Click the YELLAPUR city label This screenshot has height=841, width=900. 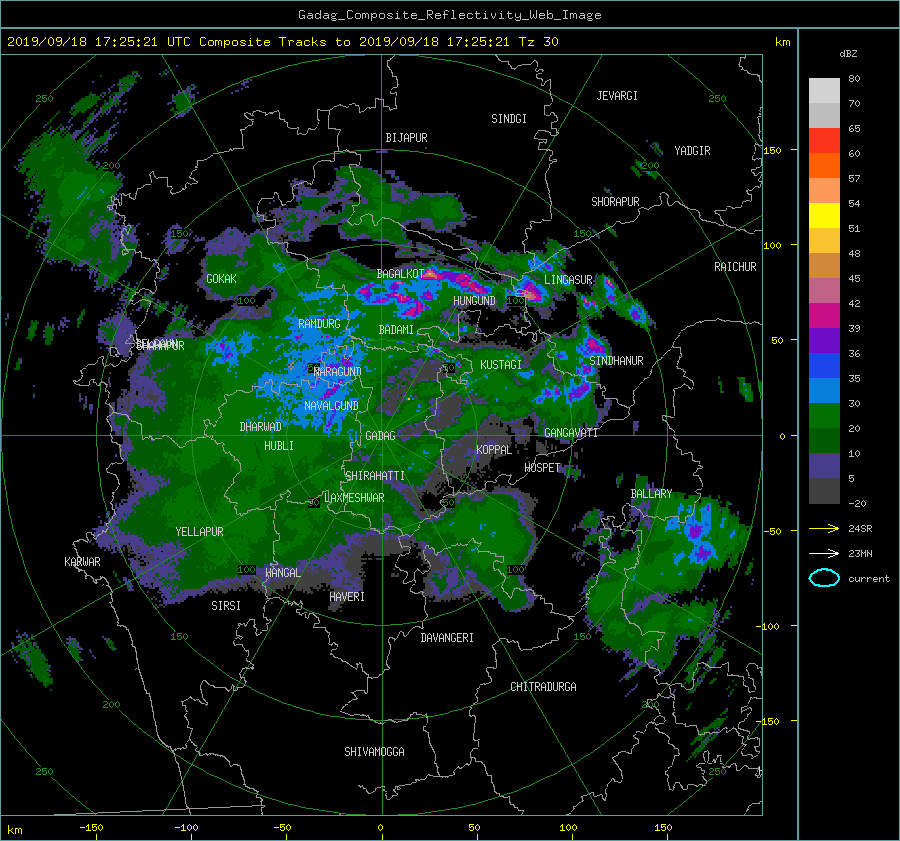200,532
